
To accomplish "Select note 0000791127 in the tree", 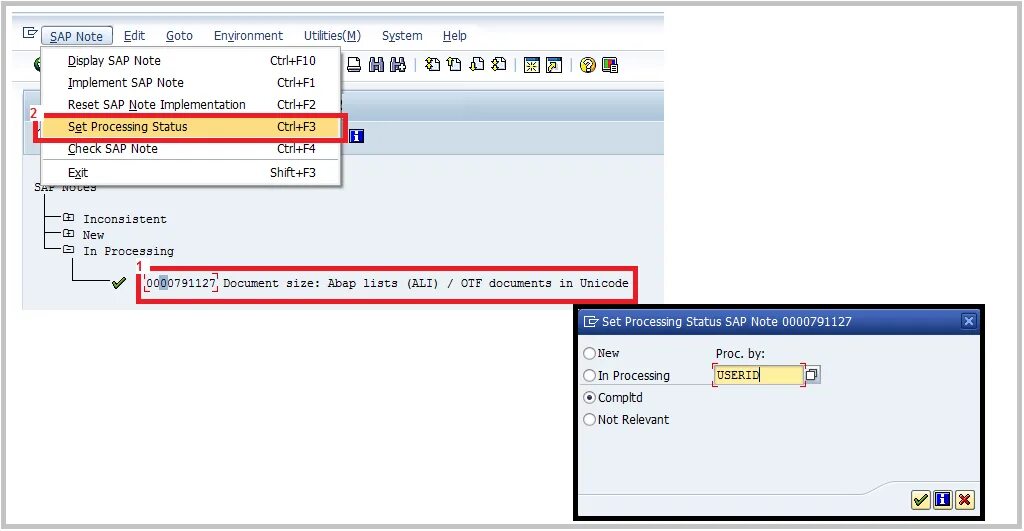I will pos(181,283).
